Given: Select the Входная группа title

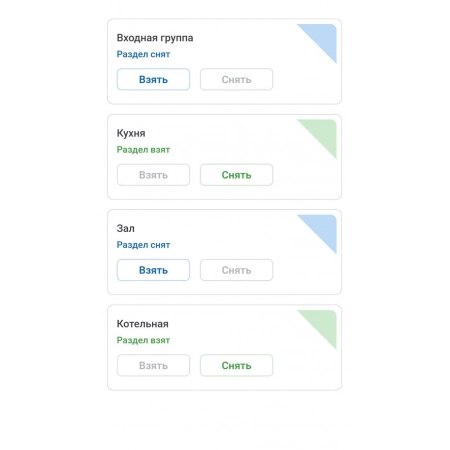Looking at the screenshot, I should pos(155,38).
